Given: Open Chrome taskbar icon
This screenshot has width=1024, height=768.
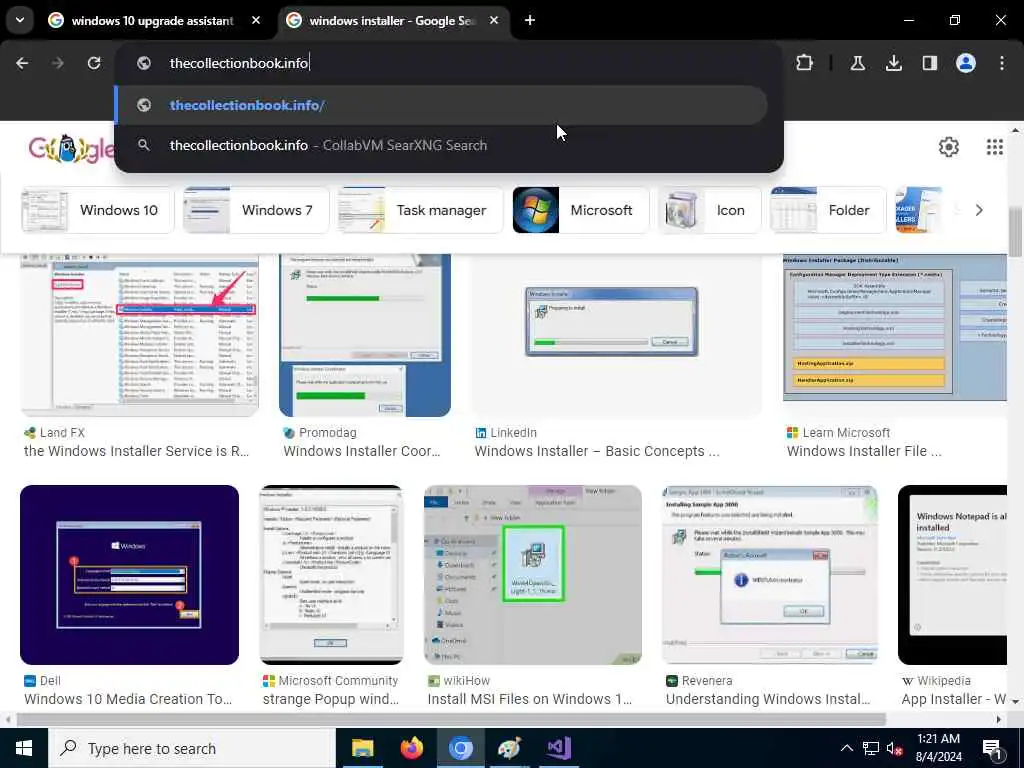Looking at the screenshot, I should [460, 748].
